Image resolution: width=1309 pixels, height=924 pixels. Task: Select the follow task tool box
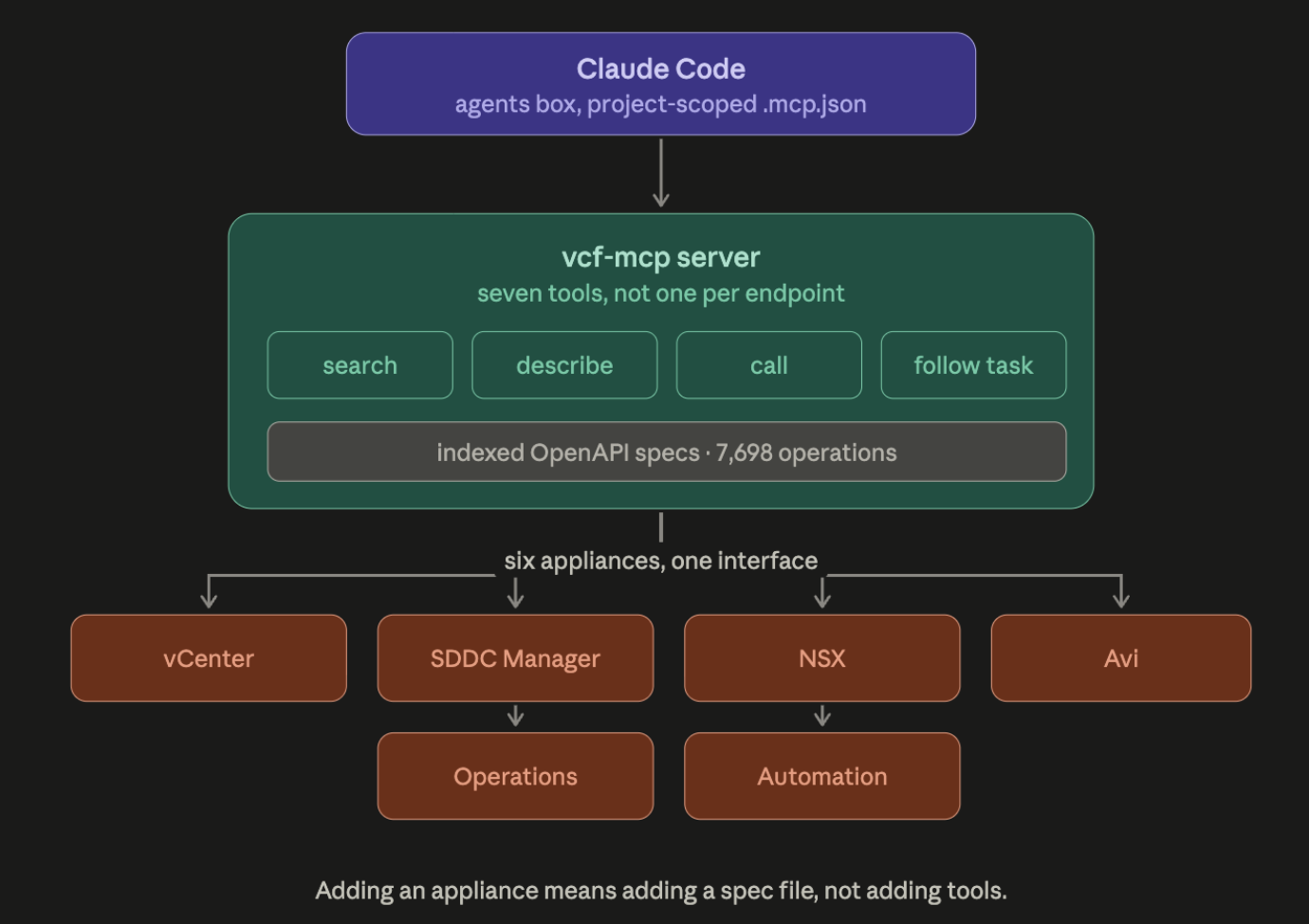[x=973, y=365]
